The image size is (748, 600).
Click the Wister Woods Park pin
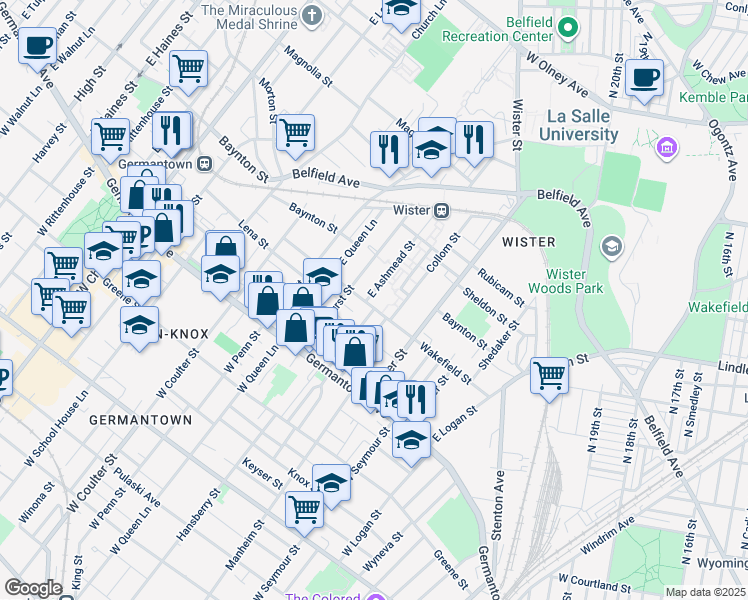point(610,246)
